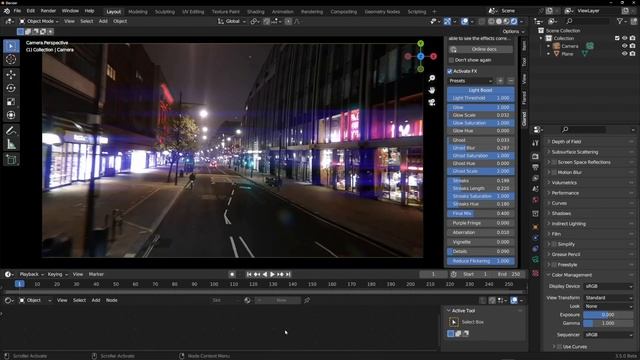The height and width of the screenshot is (360, 640).
Task: Switch to the Modeling workspace tab
Action: click(138, 12)
